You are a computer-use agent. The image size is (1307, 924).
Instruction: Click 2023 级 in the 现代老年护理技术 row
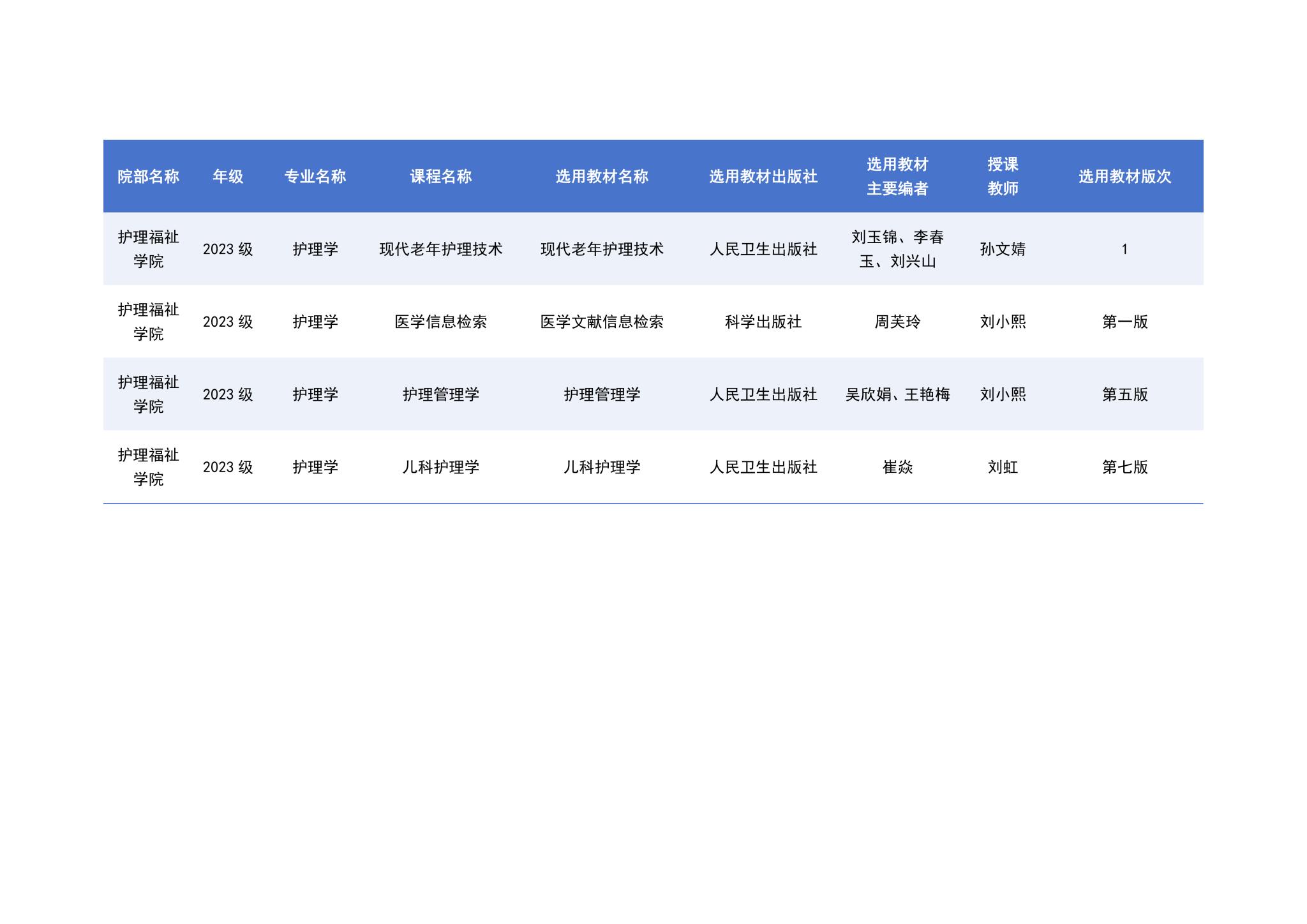(228, 250)
